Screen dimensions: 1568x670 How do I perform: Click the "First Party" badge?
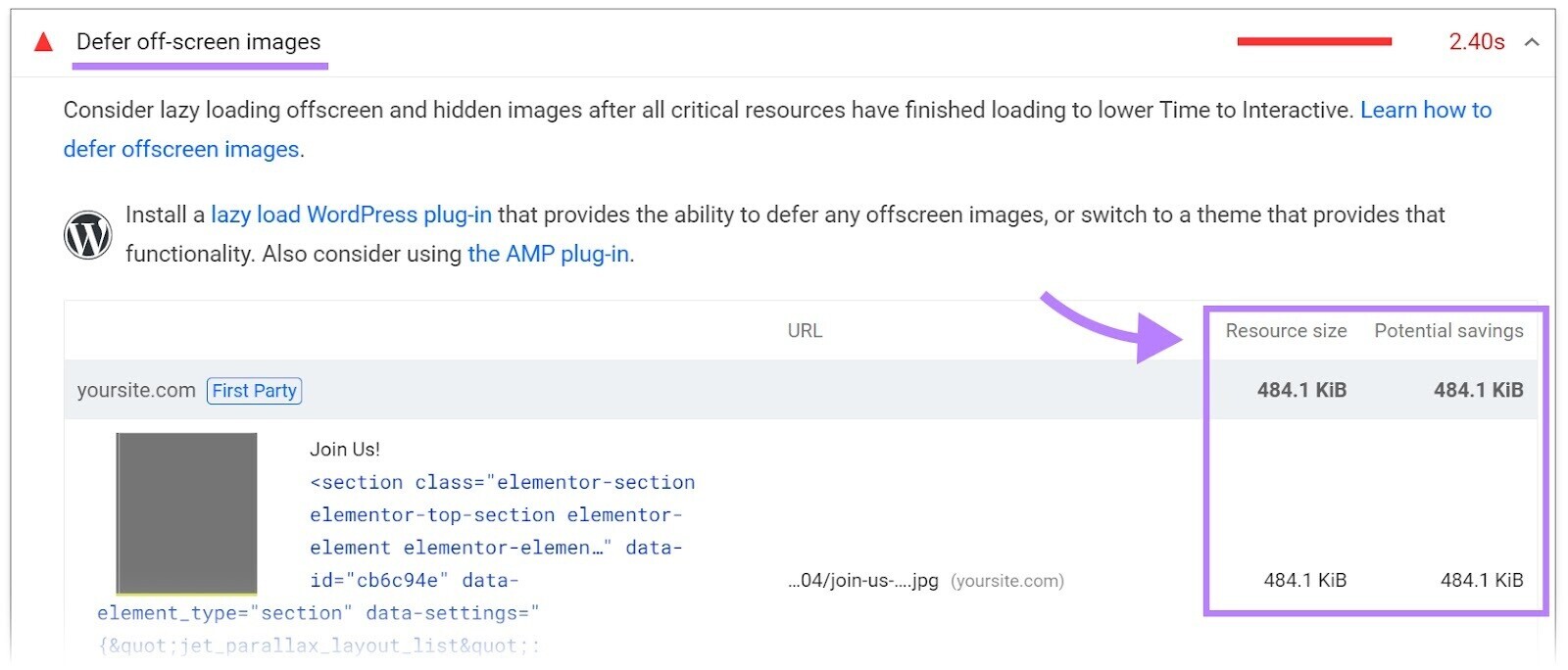pyautogui.click(x=254, y=391)
